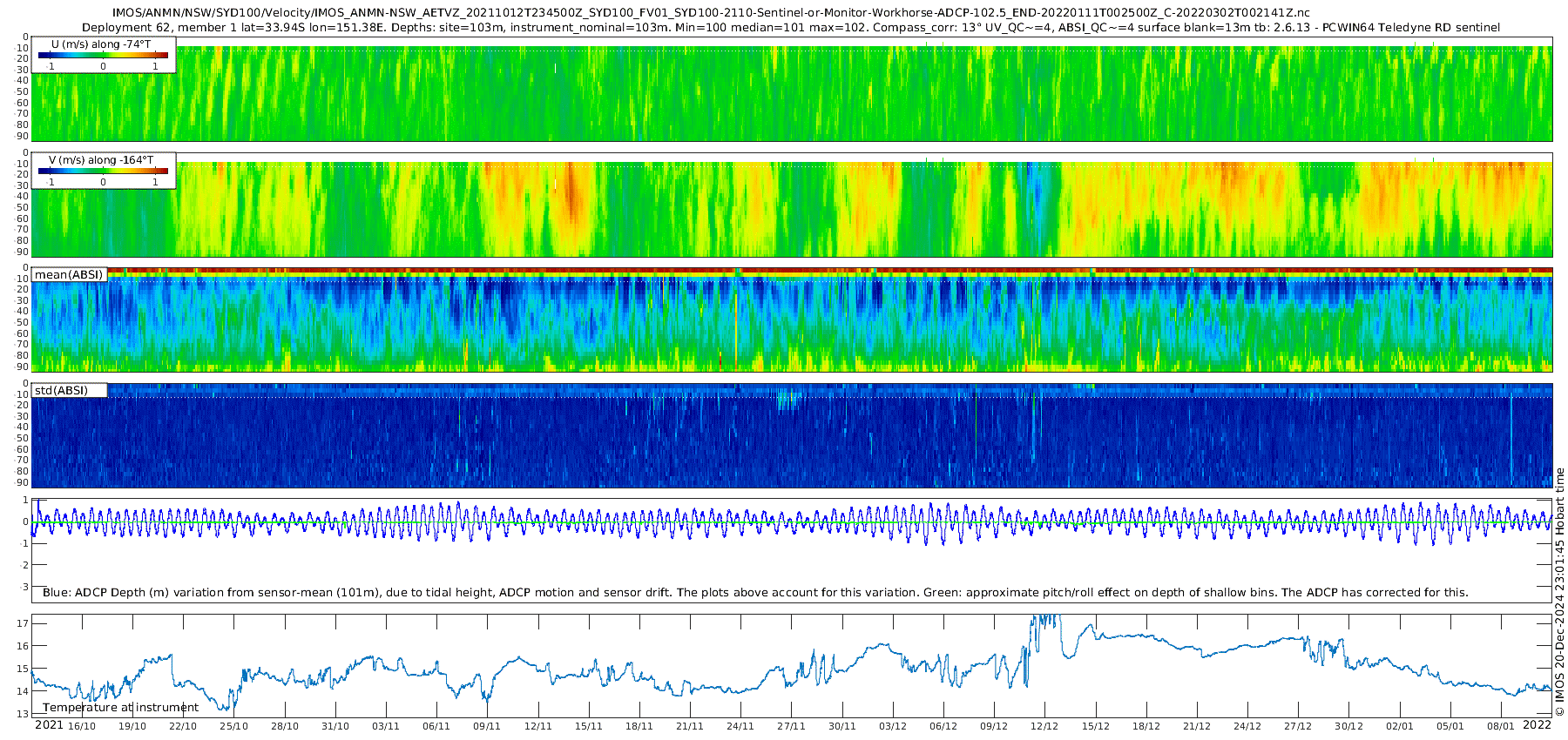Screen dimensions: 1568x740
Task: Click the U velocity colorbar
Action: 103,56
